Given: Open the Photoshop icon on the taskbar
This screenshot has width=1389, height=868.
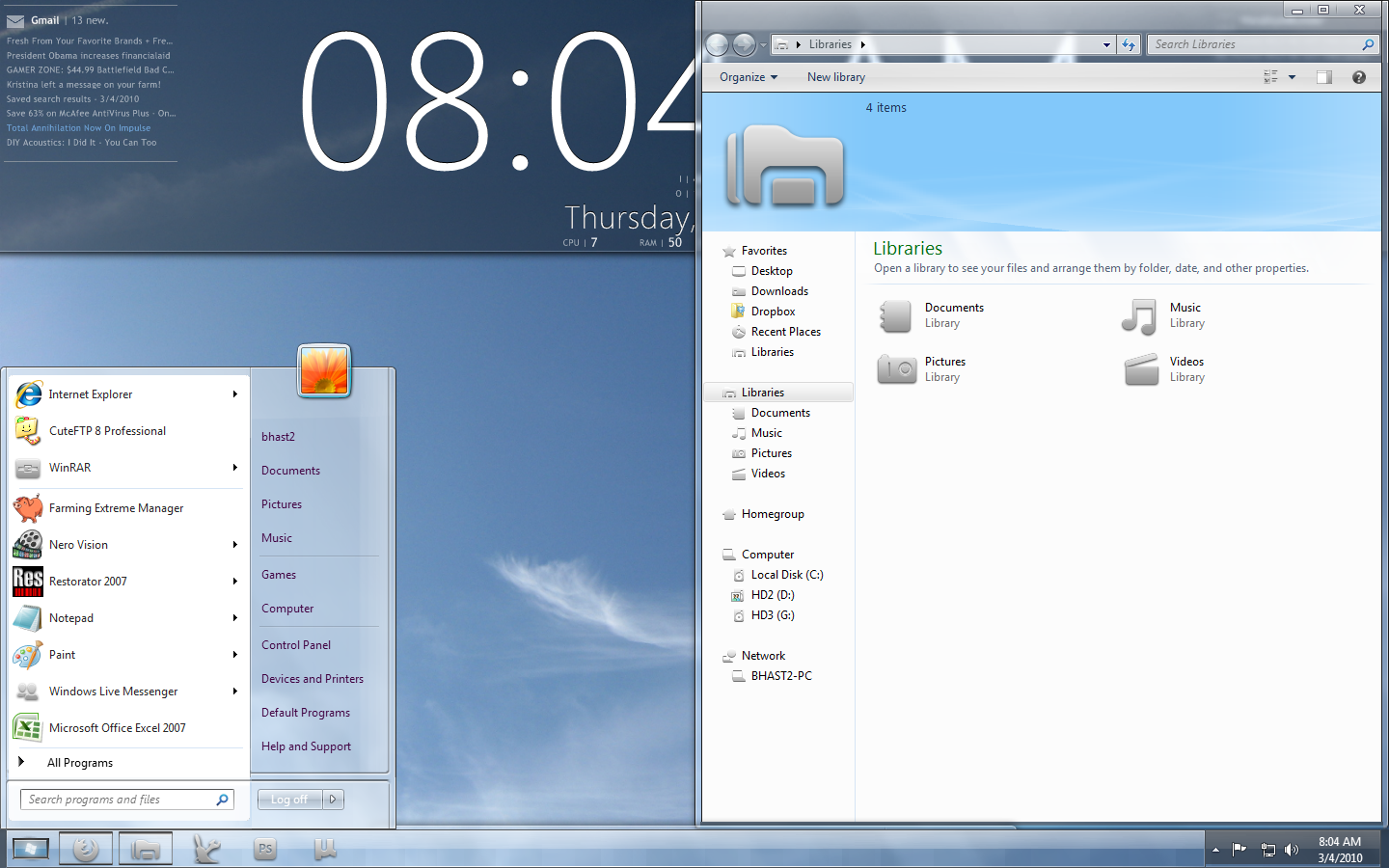Looking at the screenshot, I should [x=265, y=849].
